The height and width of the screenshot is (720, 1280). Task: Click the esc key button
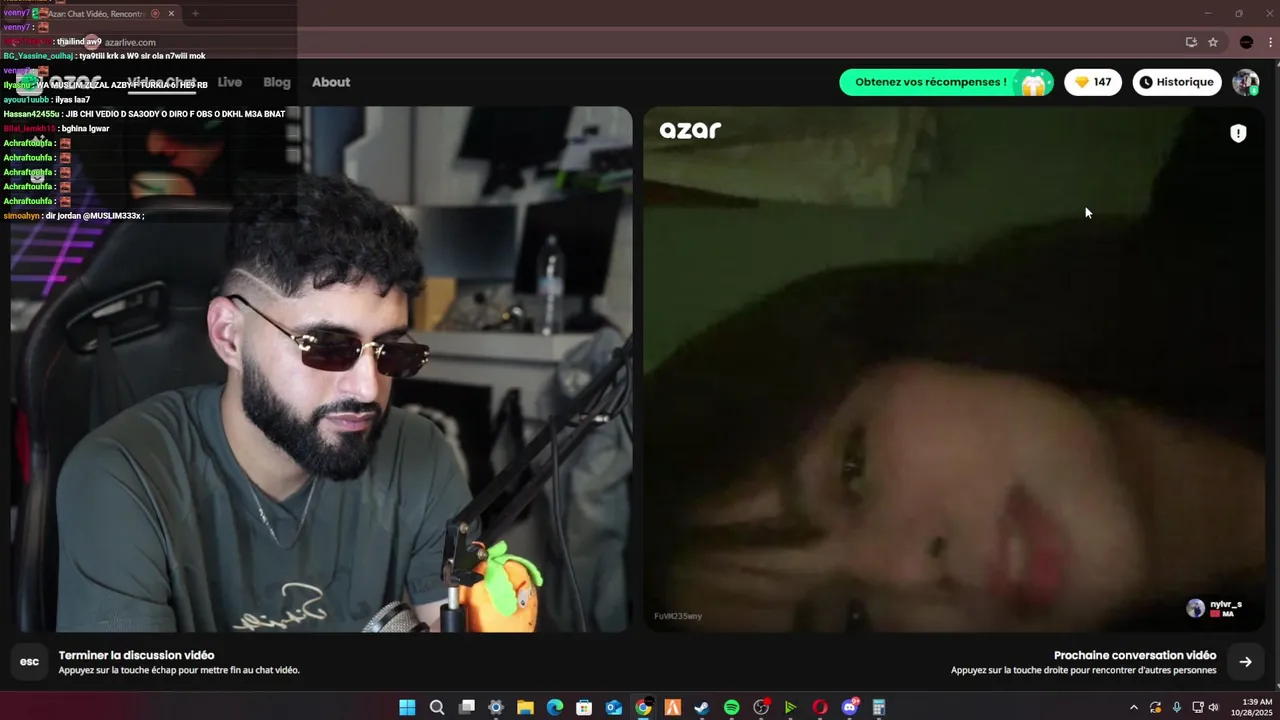pyautogui.click(x=30, y=662)
